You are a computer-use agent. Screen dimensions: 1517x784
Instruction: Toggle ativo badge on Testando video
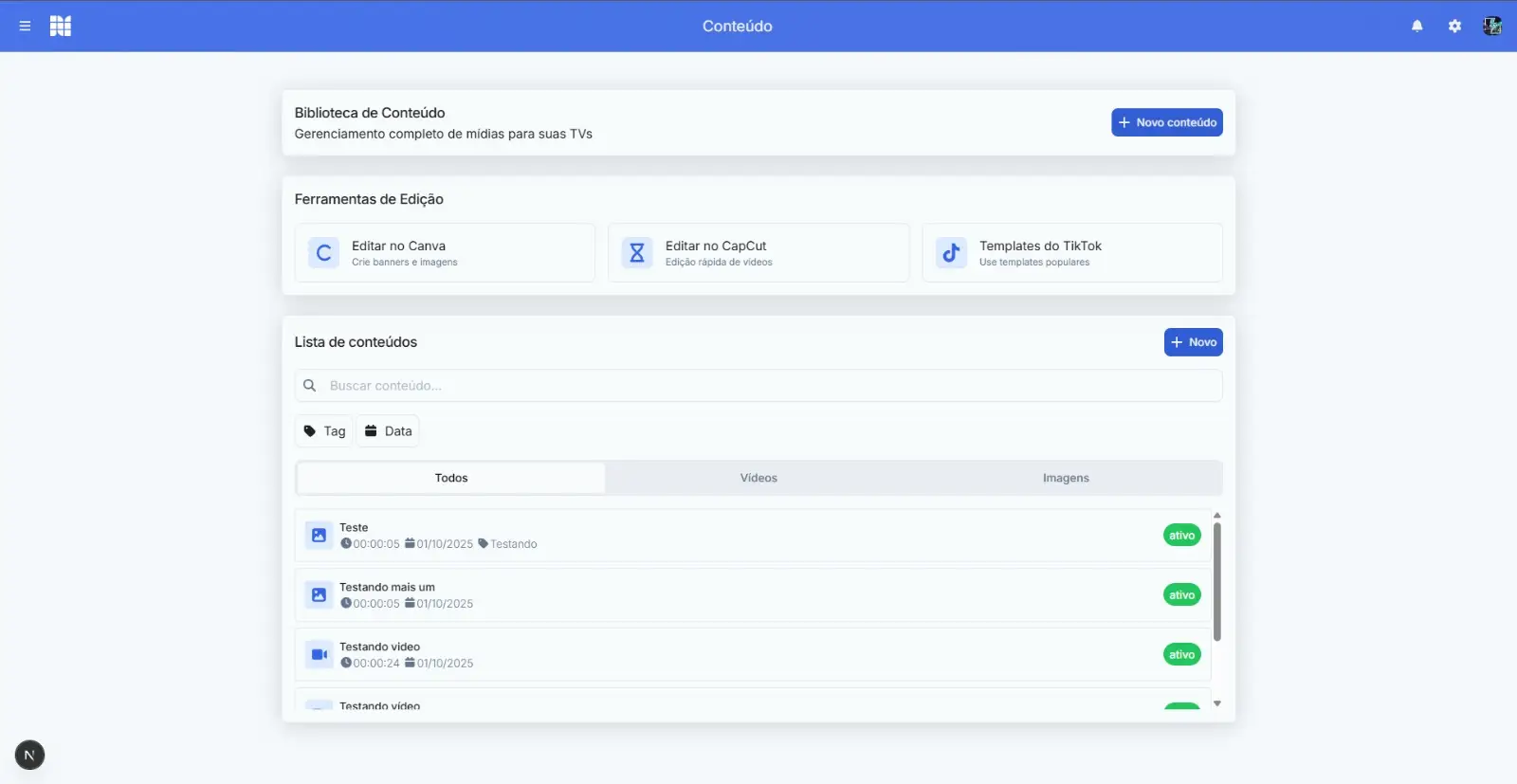[1181, 655]
